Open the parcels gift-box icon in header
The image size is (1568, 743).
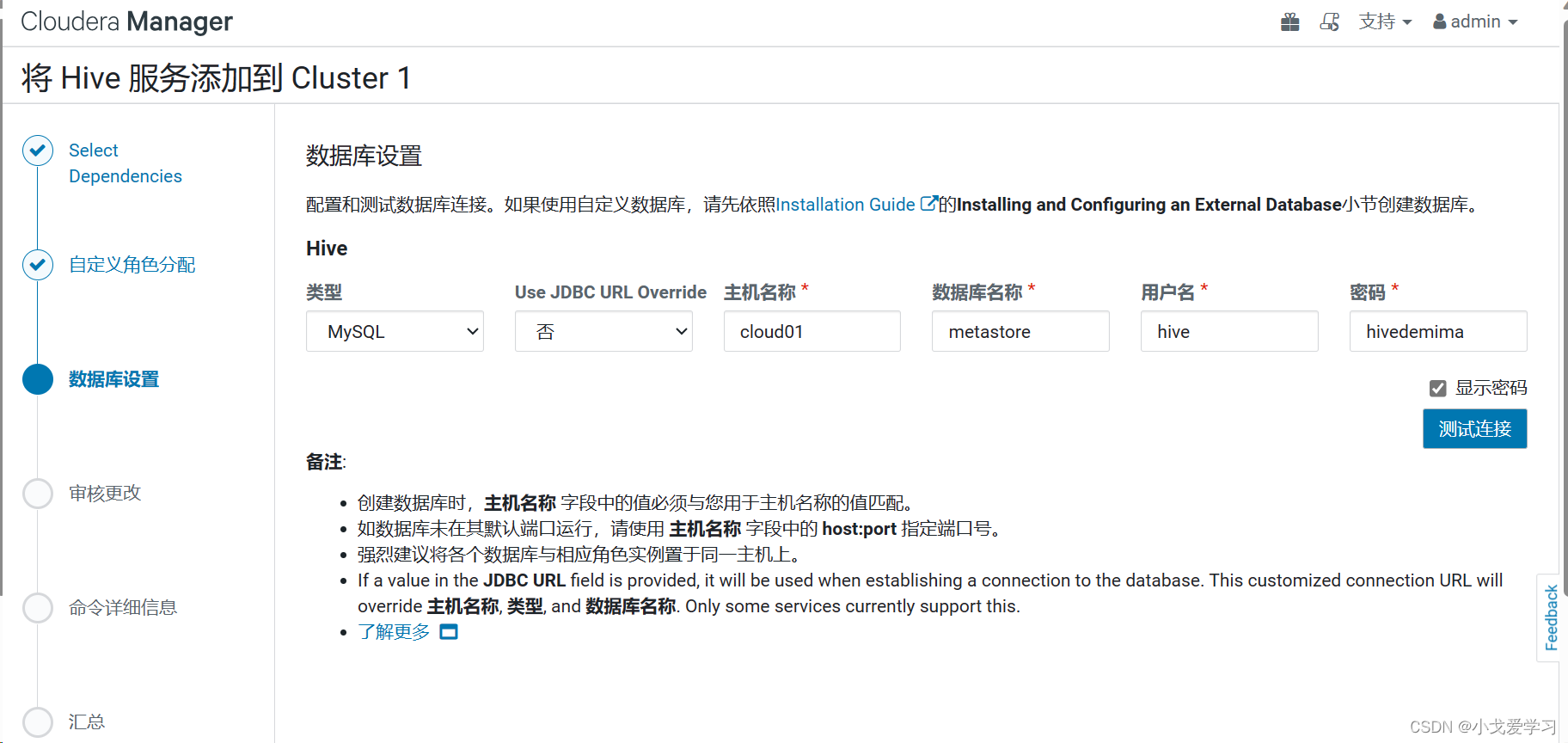click(1289, 21)
